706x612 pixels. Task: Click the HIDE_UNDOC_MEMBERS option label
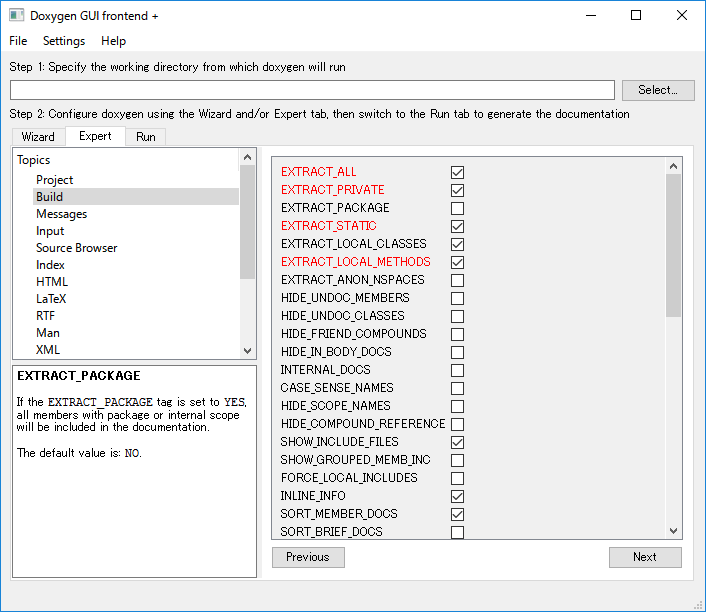click(345, 298)
